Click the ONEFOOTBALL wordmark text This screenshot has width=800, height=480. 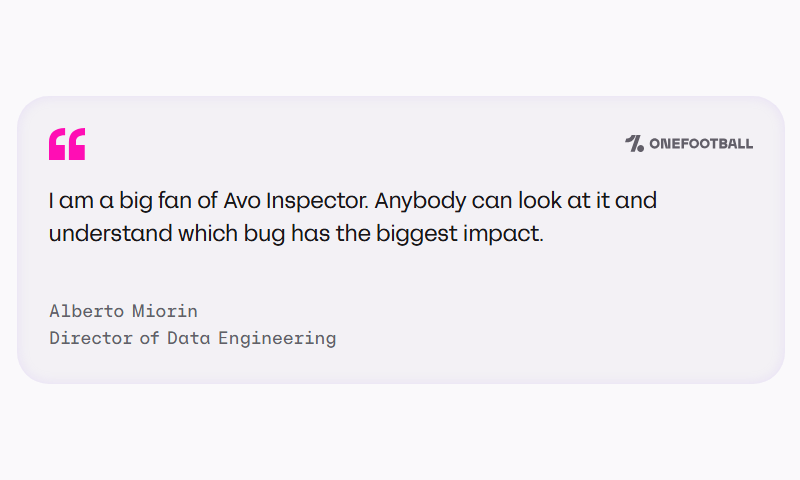[701, 144]
